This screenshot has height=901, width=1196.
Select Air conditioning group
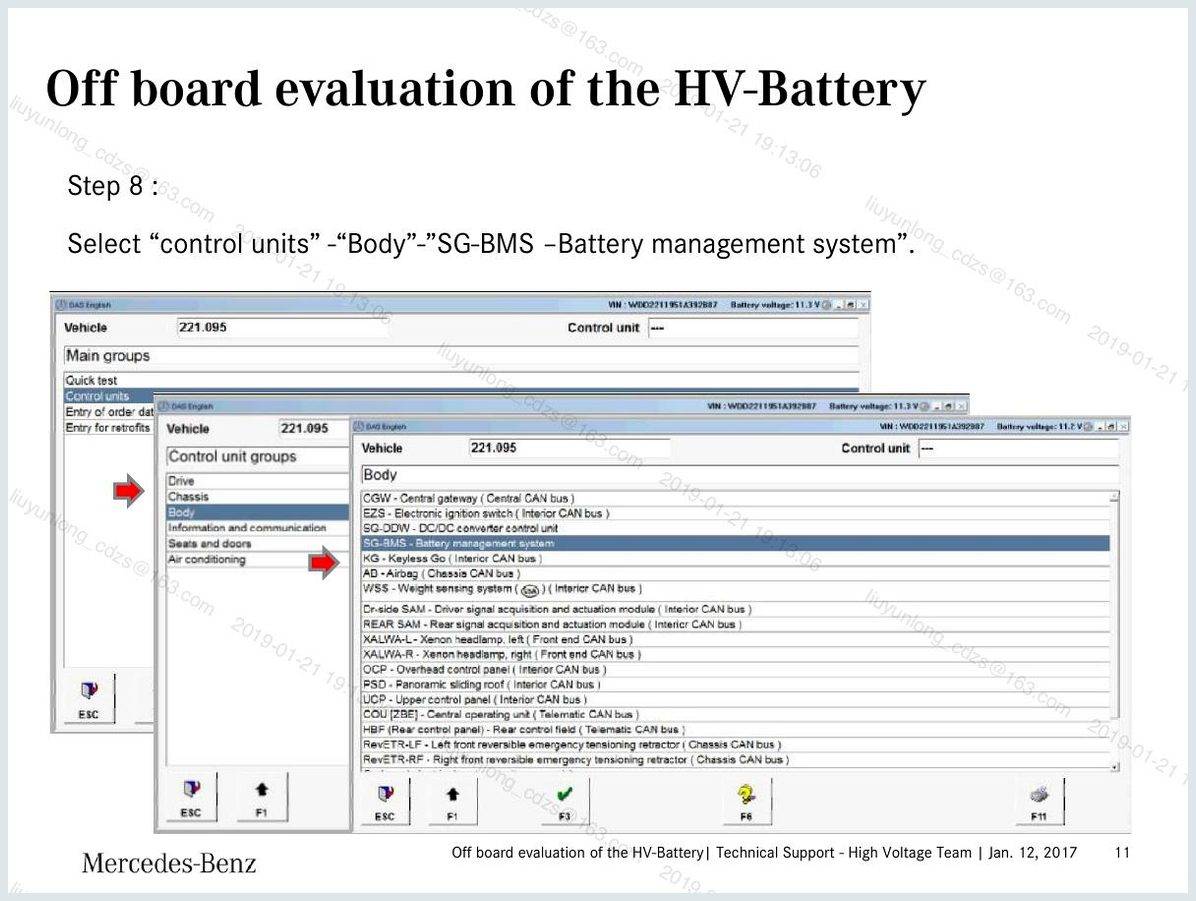[x=257, y=559]
